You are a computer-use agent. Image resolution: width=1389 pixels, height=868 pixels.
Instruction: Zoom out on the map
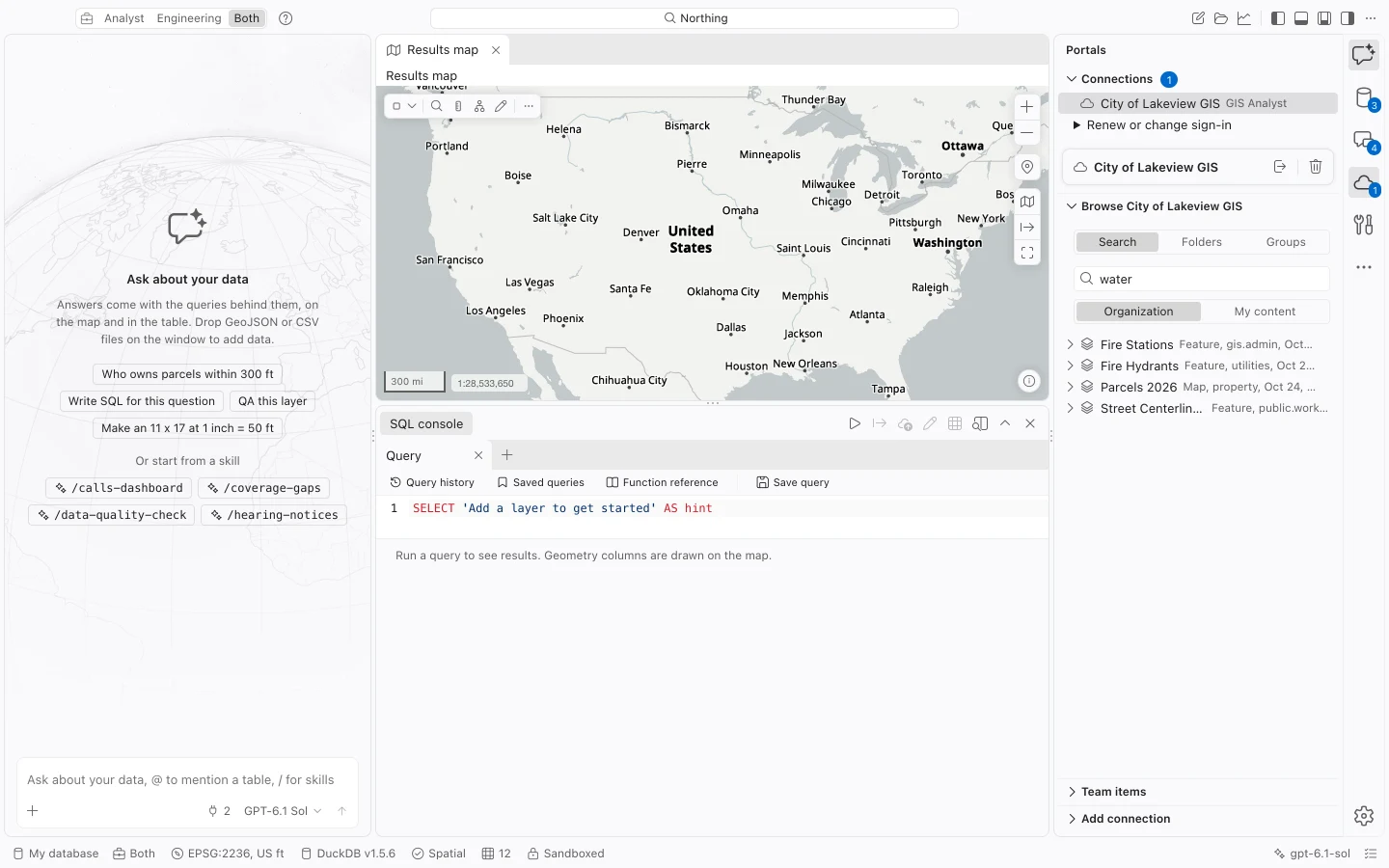pos(1027,132)
